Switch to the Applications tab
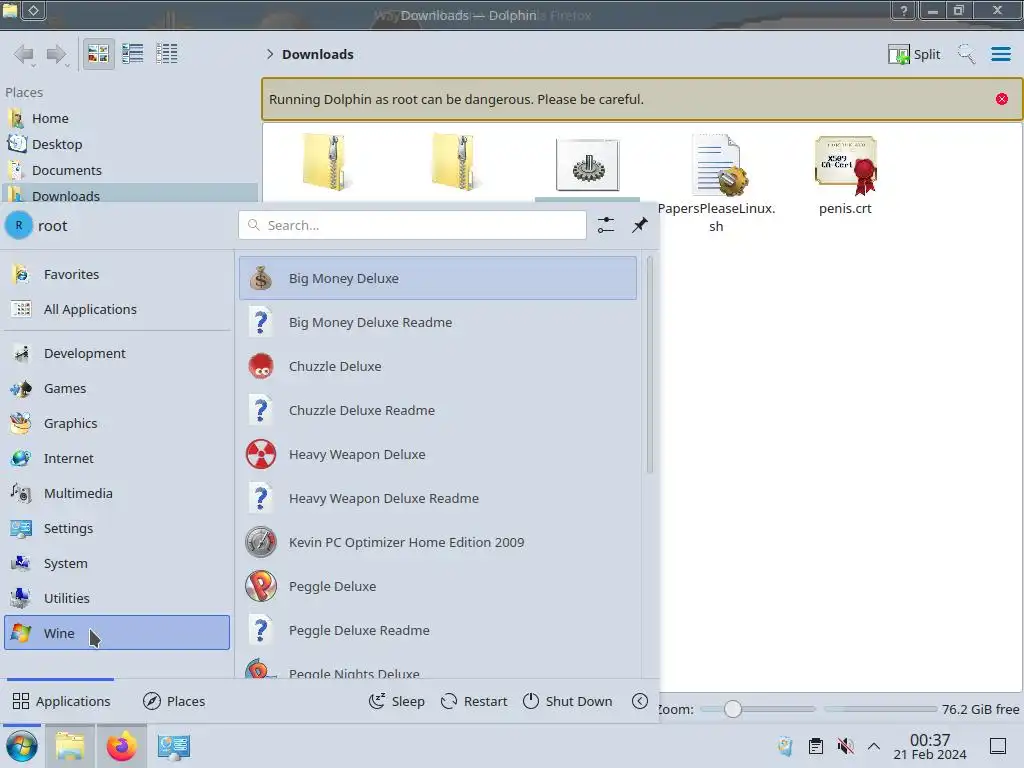The height and width of the screenshot is (768, 1024). 61,701
